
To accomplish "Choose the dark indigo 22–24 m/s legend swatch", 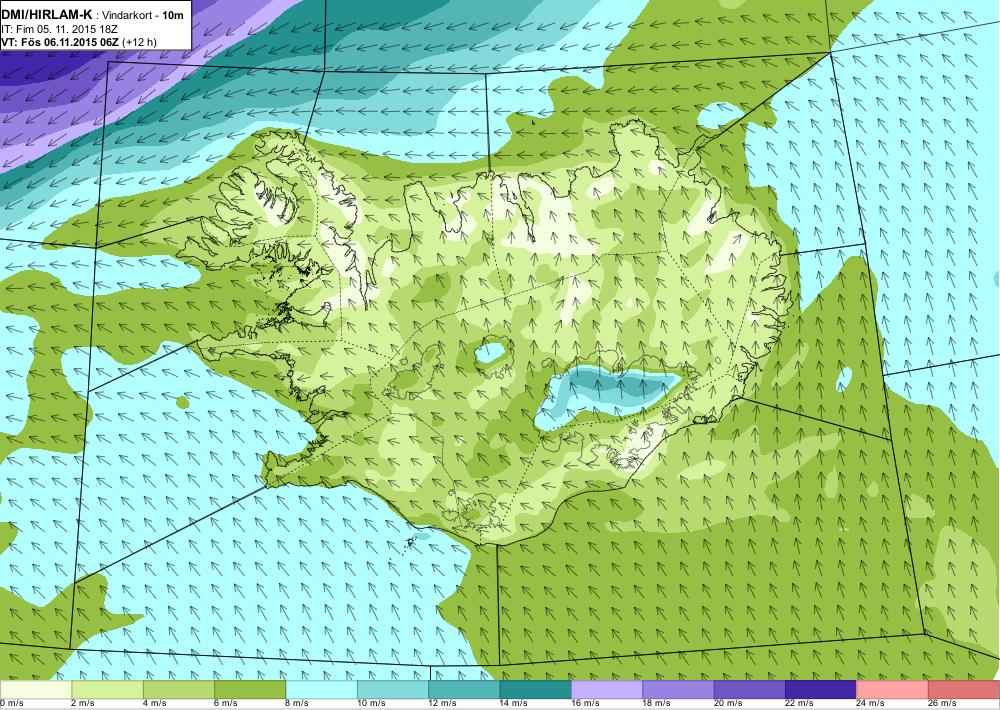I will click(821, 689).
